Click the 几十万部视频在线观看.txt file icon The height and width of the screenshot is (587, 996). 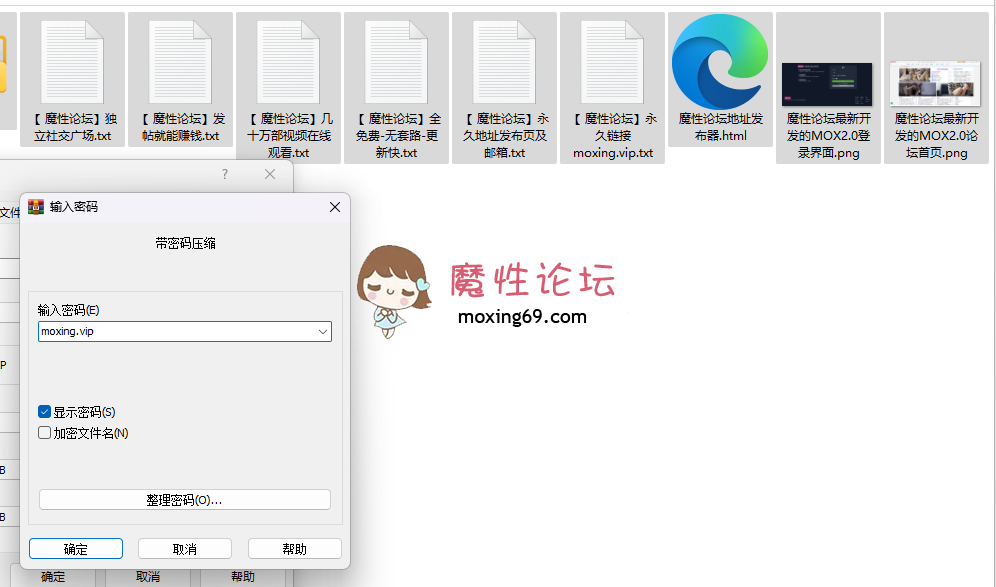tap(288, 62)
